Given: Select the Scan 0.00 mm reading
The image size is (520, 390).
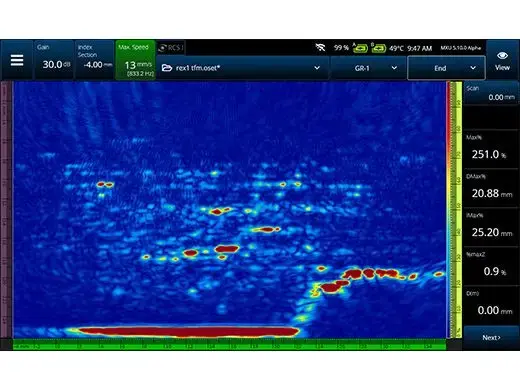Looking at the screenshot, I should point(491,93).
